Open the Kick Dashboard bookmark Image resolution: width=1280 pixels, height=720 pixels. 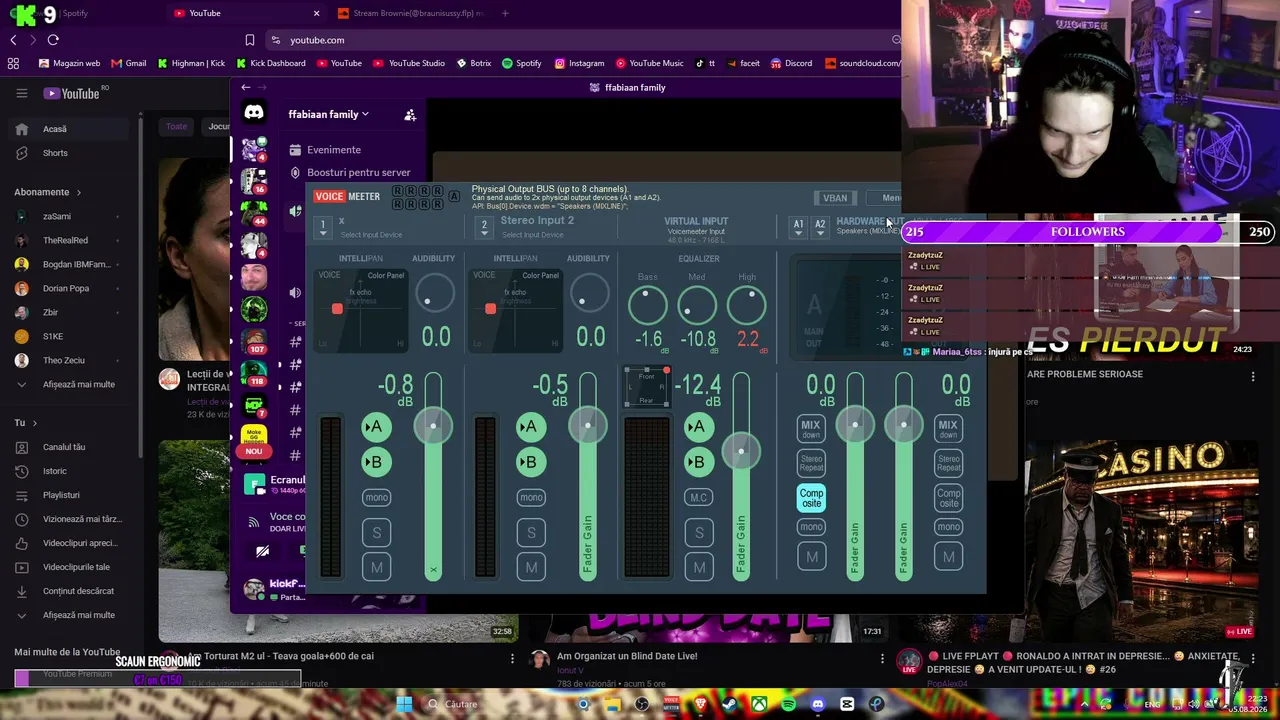[271, 63]
